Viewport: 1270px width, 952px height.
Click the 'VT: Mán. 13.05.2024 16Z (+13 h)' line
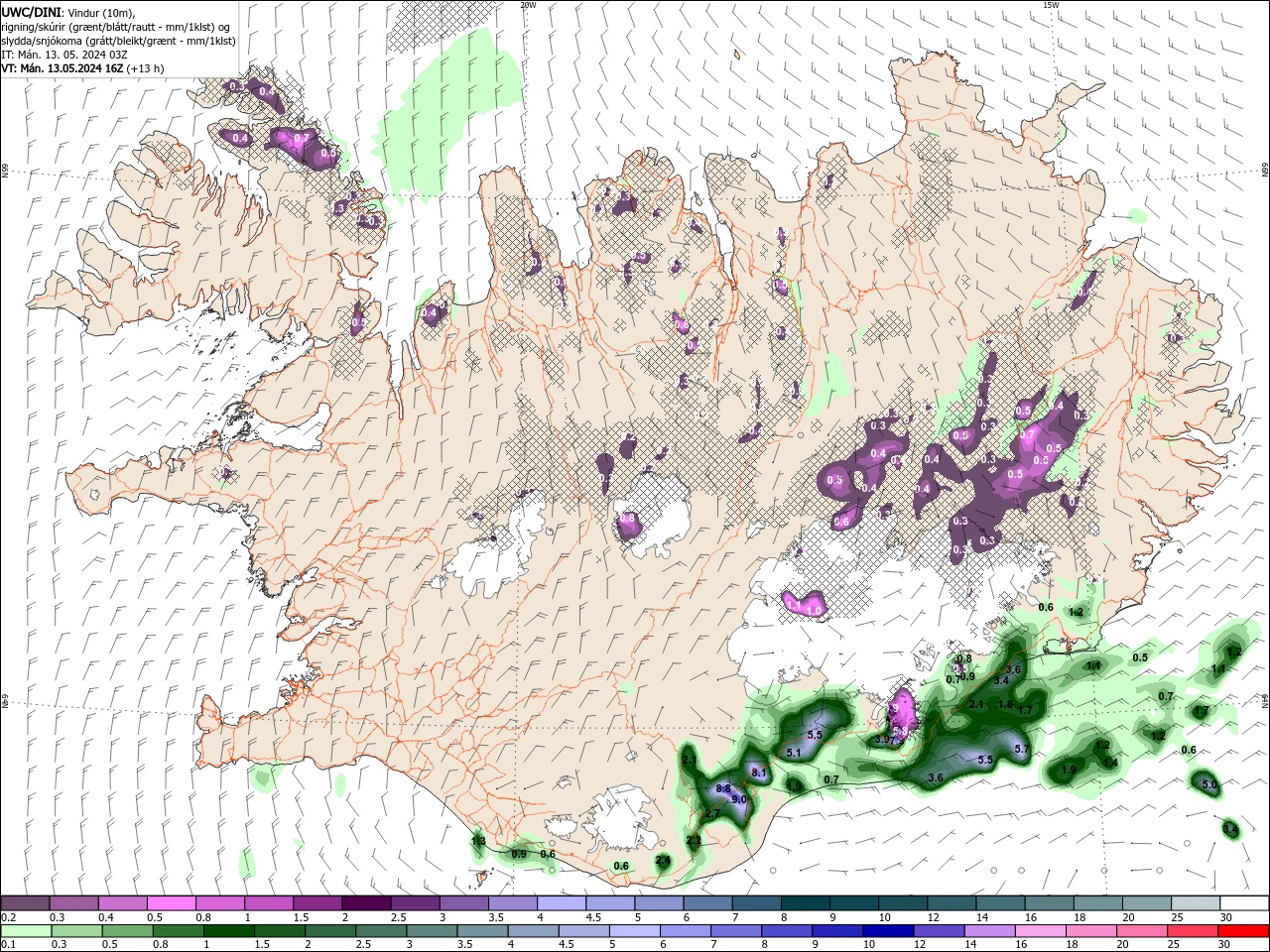point(82,68)
